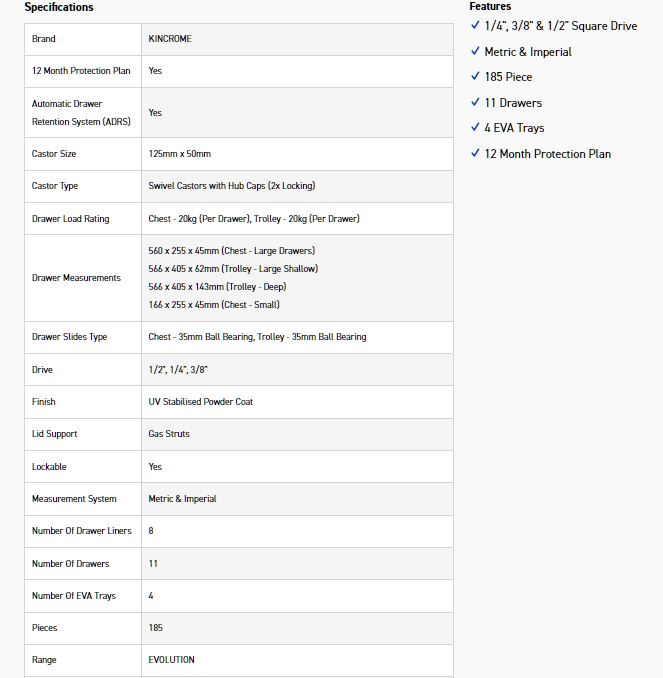Click the checkmark next to Square Drive feature
Screen dimensions: 663x678
point(475,26)
